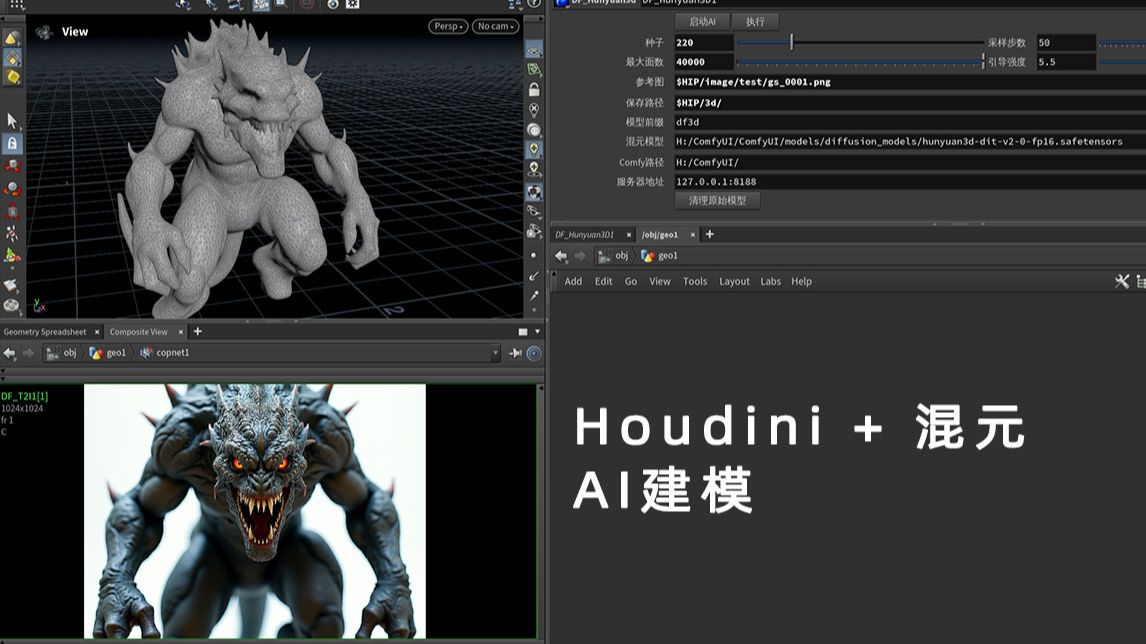The height and width of the screenshot is (644, 1146).
Task: Open the View tool in left toolbar
Action: pyautogui.click(x=12, y=284)
